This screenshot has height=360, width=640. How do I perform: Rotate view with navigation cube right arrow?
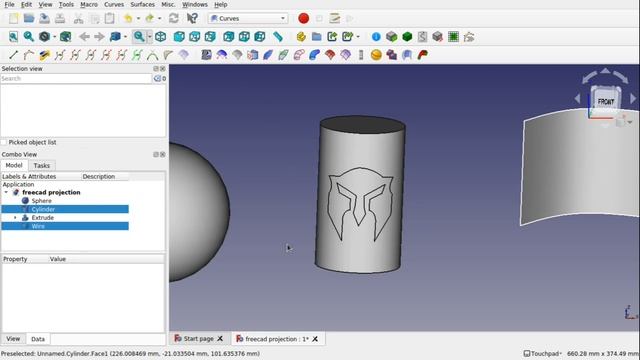tap(633, 98)
